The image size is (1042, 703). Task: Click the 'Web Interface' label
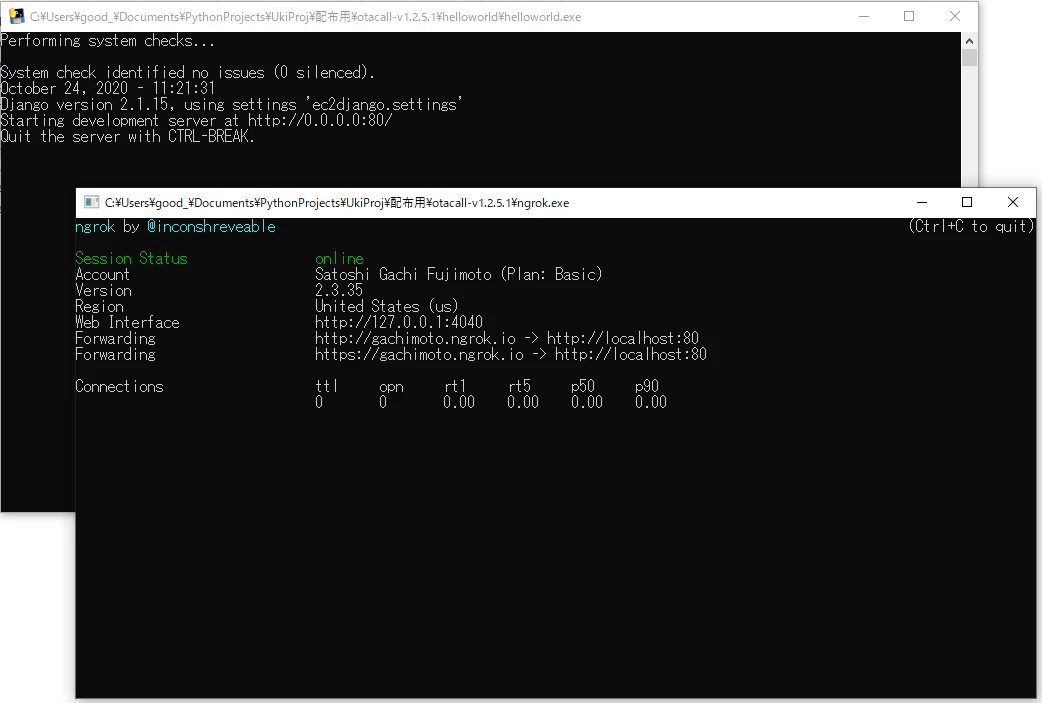click(128, 322)
